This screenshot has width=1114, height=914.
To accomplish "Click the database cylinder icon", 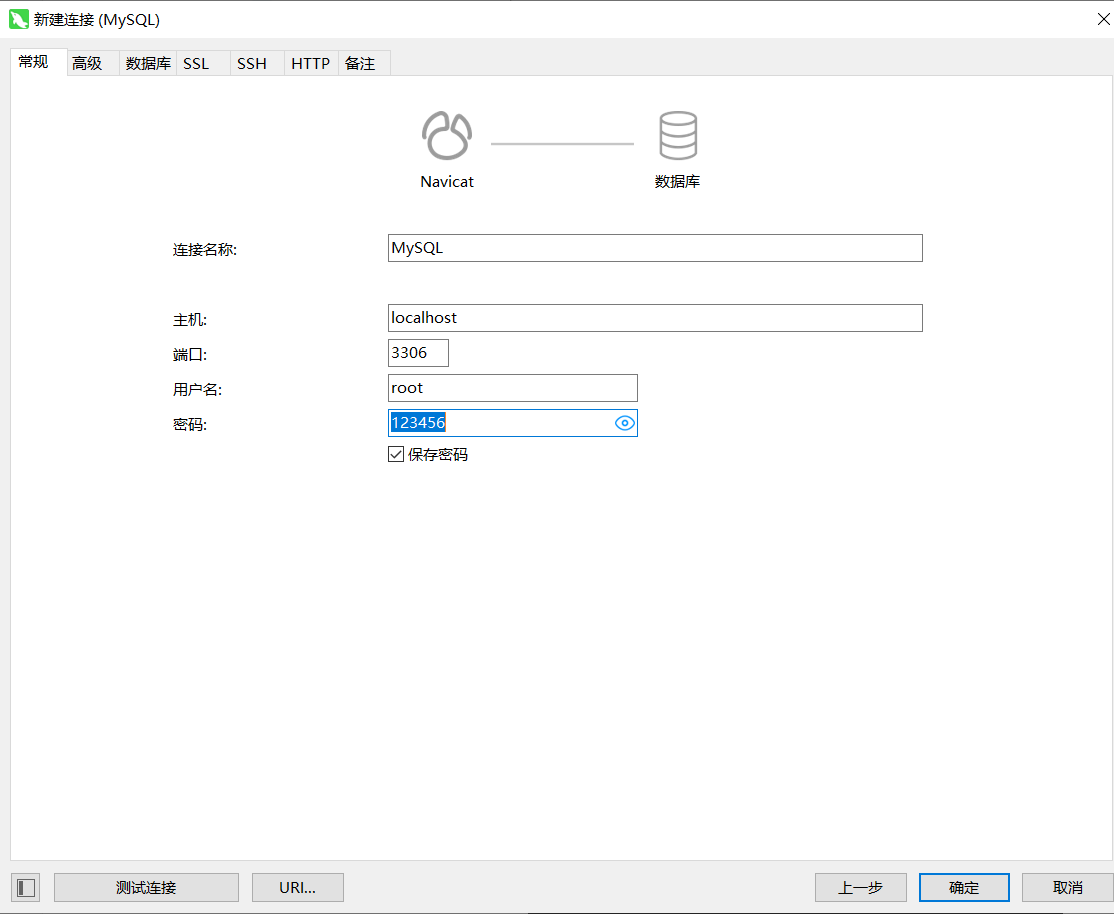I will point(677,136).
